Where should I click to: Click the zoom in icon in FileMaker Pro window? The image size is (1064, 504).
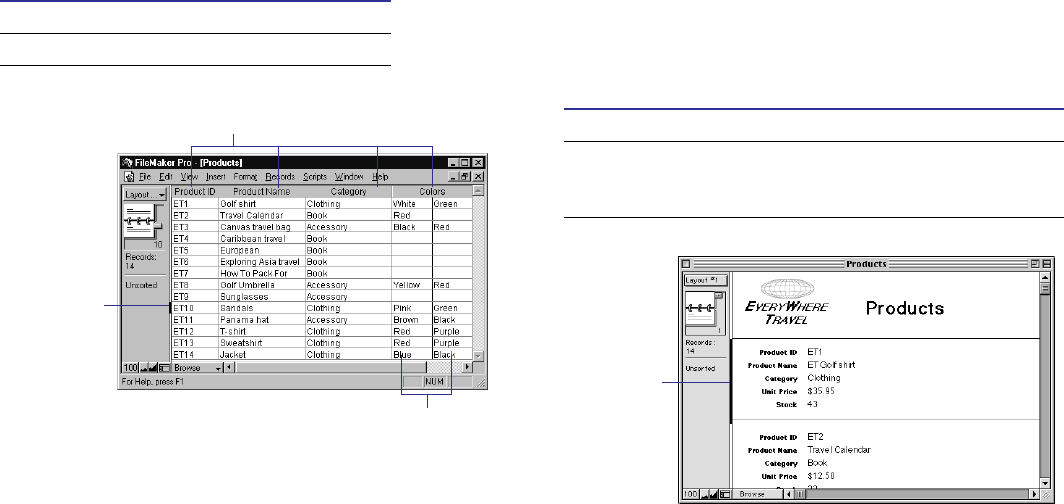(x=153, y=368)
